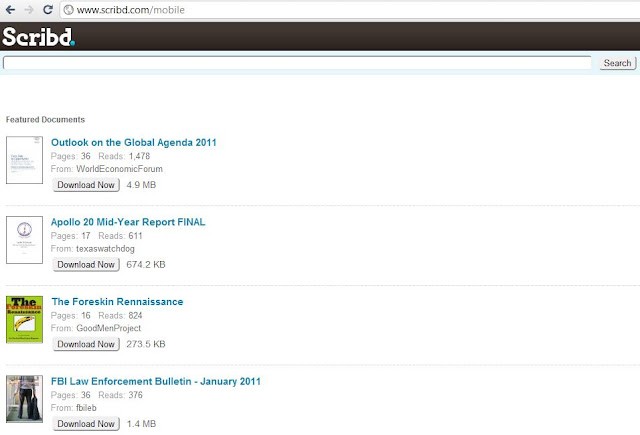Screen dimensions: 640x435
Task: Click the green Foreskin Rennaissance cover thumbnail
Action: pos(24,320)
